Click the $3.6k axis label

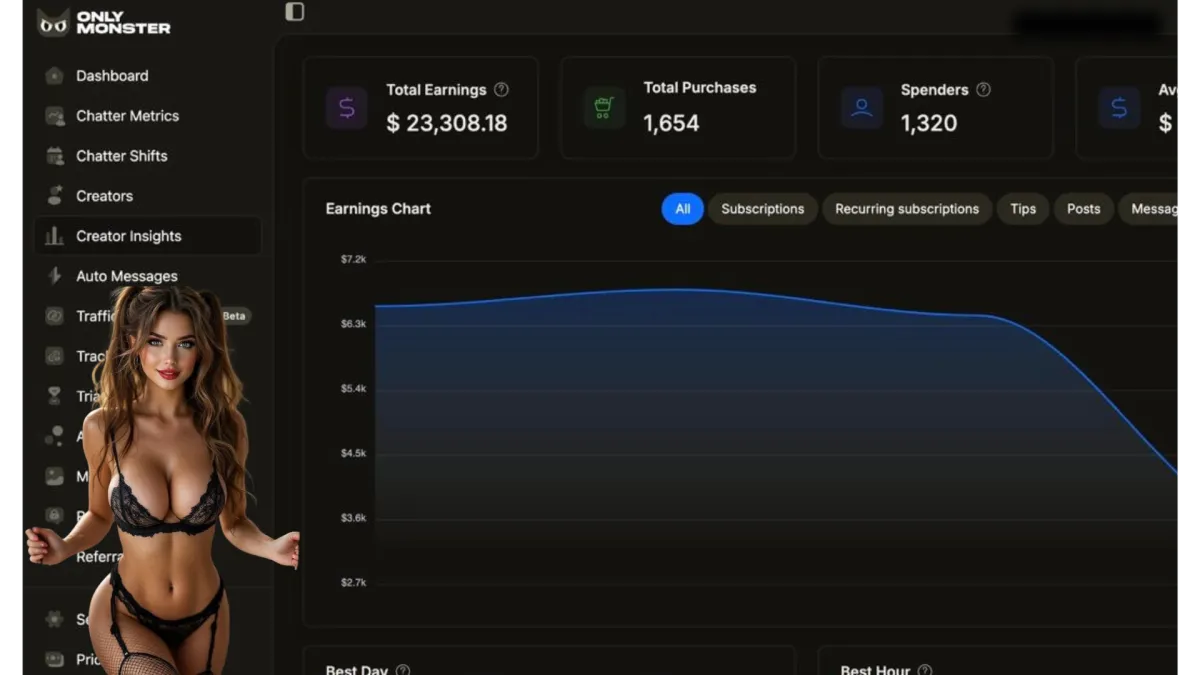[354, 518]
